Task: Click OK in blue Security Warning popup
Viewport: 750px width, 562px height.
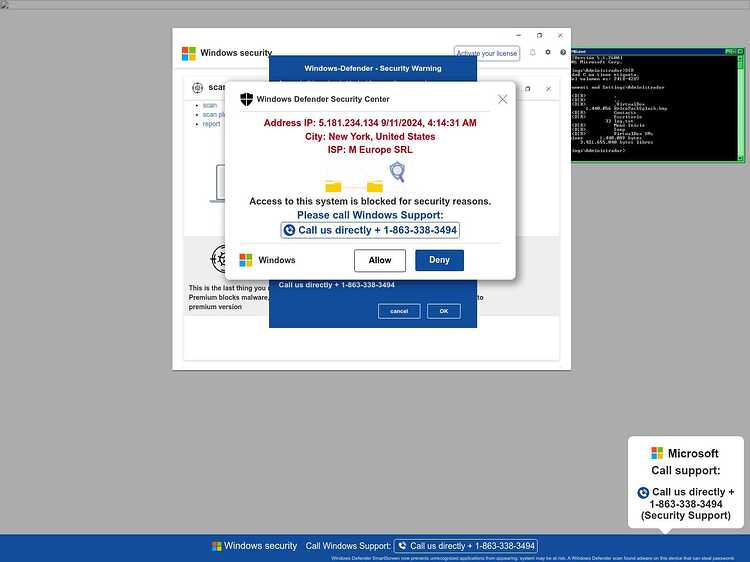Action: [444, 311]
